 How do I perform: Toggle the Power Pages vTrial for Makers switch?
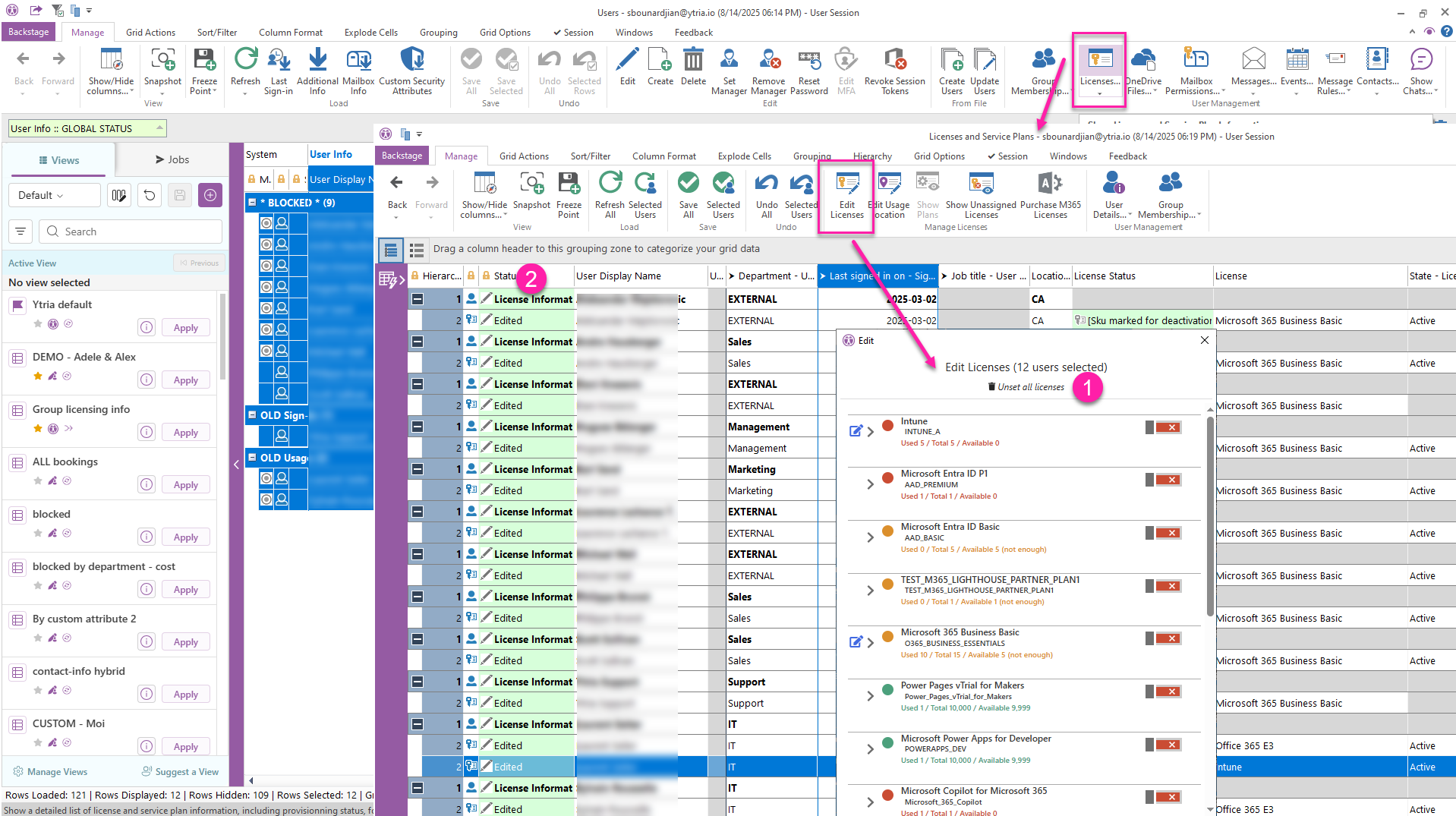point(1164,692)
